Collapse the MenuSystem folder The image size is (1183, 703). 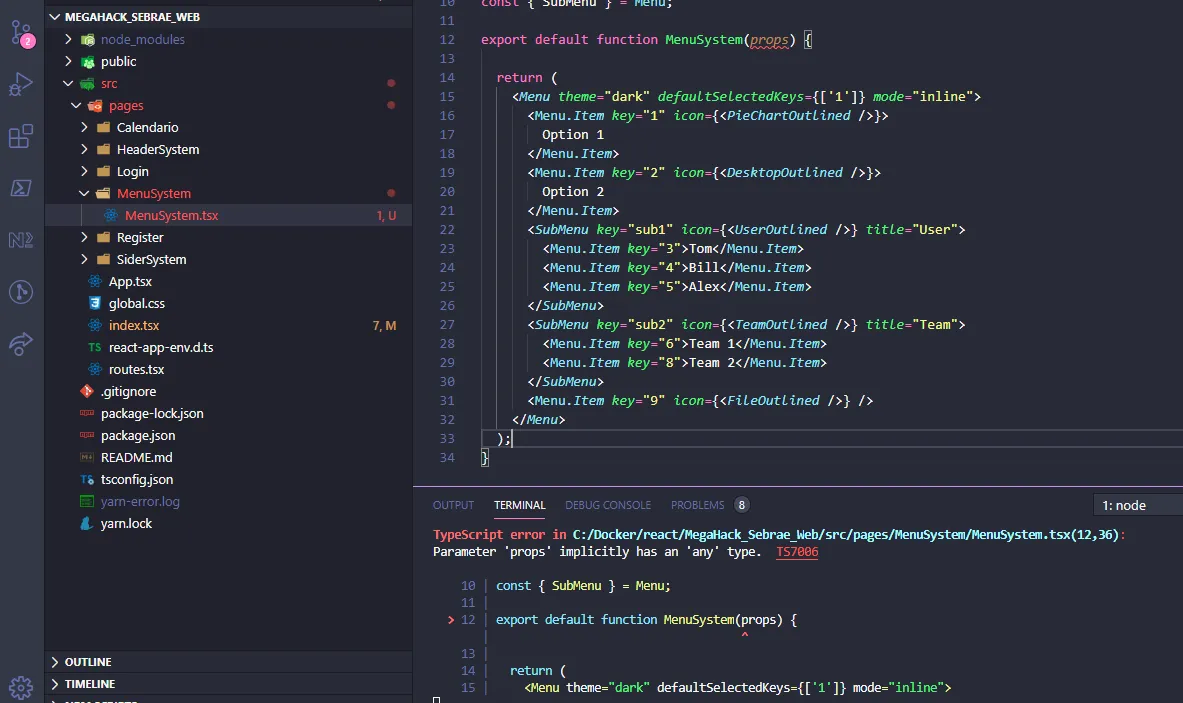(153, 194)
